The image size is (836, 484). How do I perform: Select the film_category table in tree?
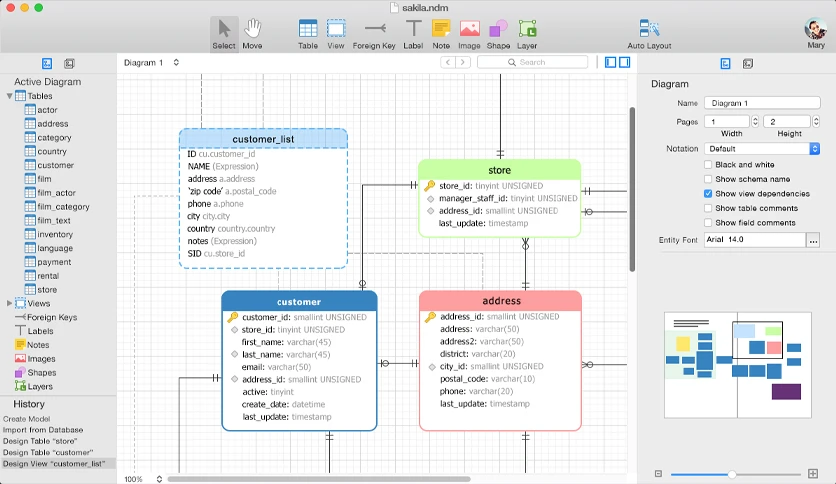(x=63, y=207)
